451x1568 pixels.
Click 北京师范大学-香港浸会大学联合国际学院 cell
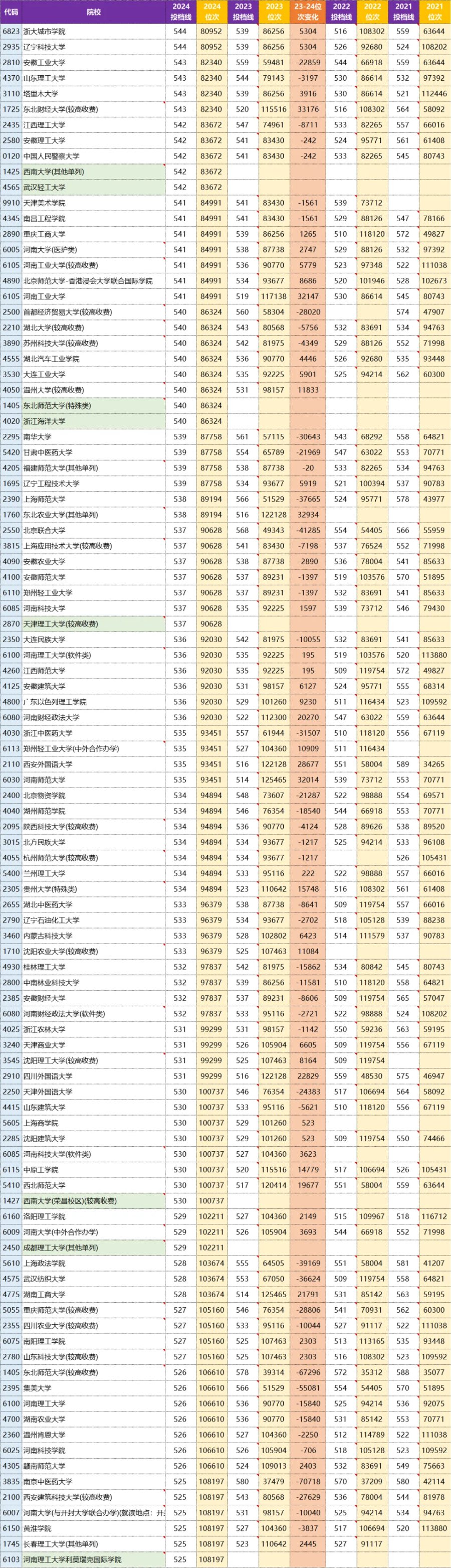point(94,280)
